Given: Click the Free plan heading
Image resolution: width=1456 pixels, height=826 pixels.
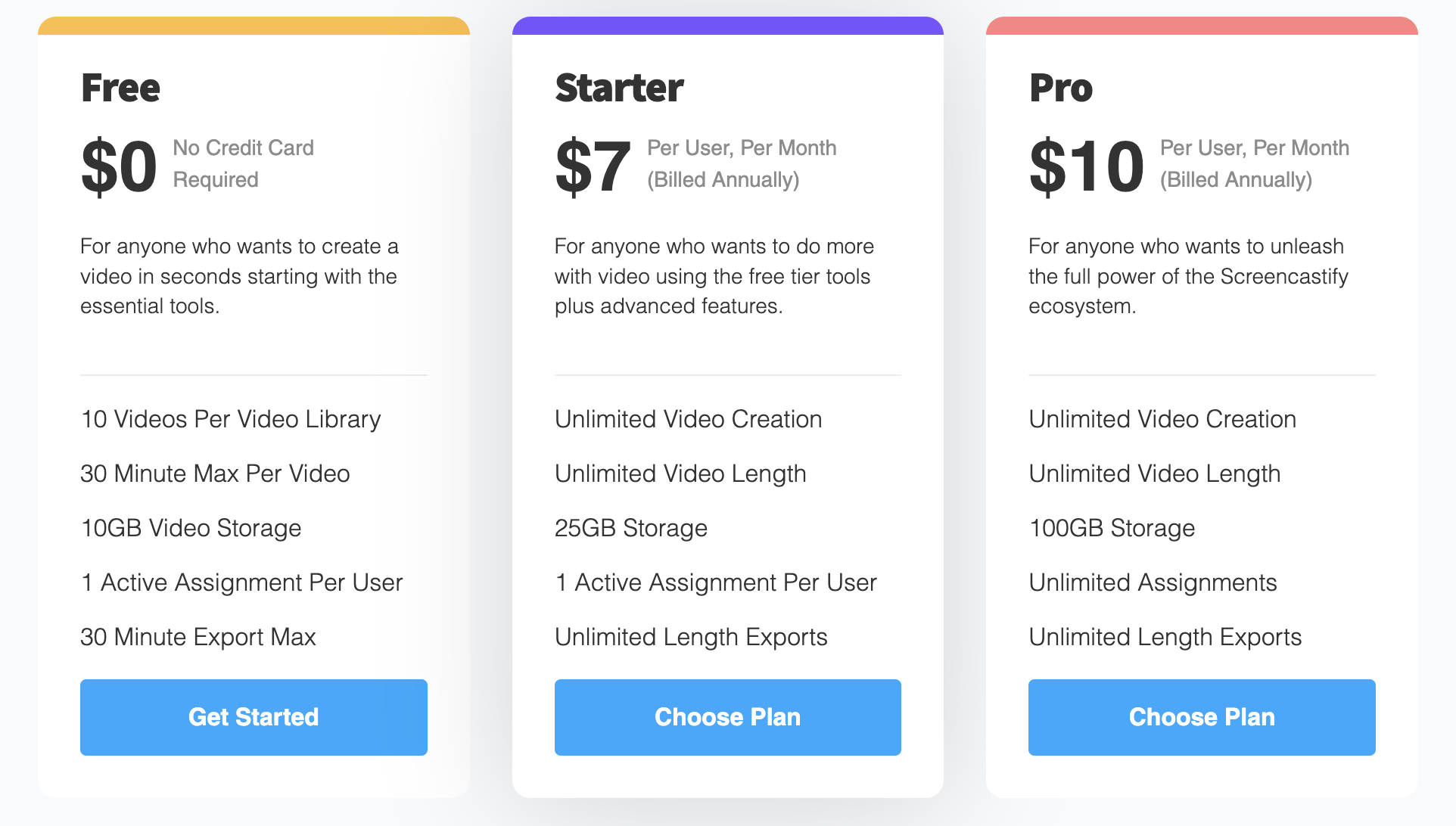Looking at the screenshot, I should [121, 88].
